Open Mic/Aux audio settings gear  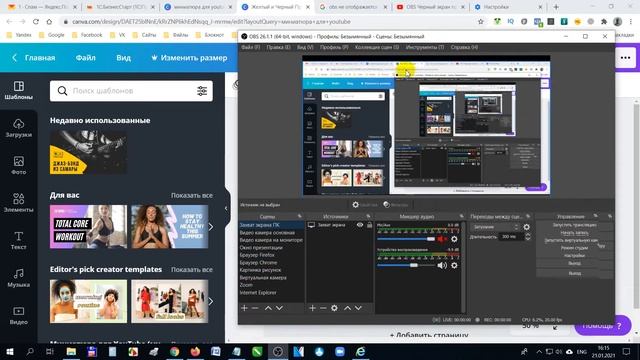click(454, 239)
